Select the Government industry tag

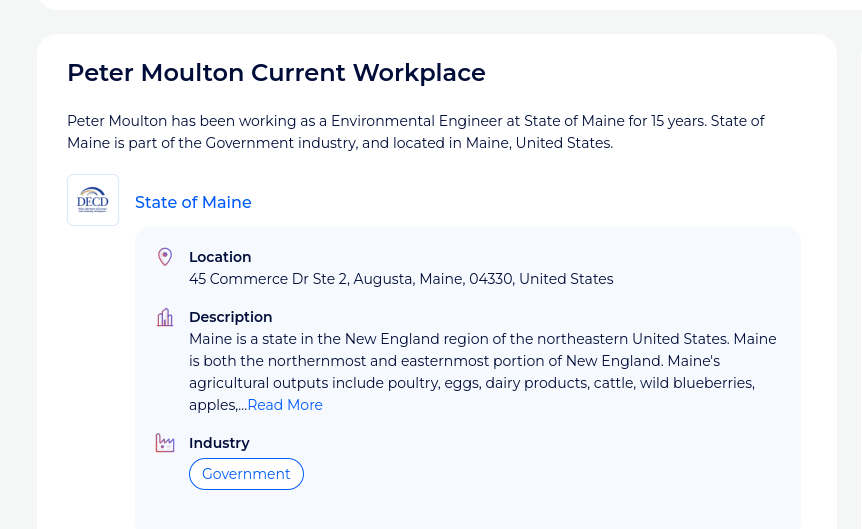(246, 474)
